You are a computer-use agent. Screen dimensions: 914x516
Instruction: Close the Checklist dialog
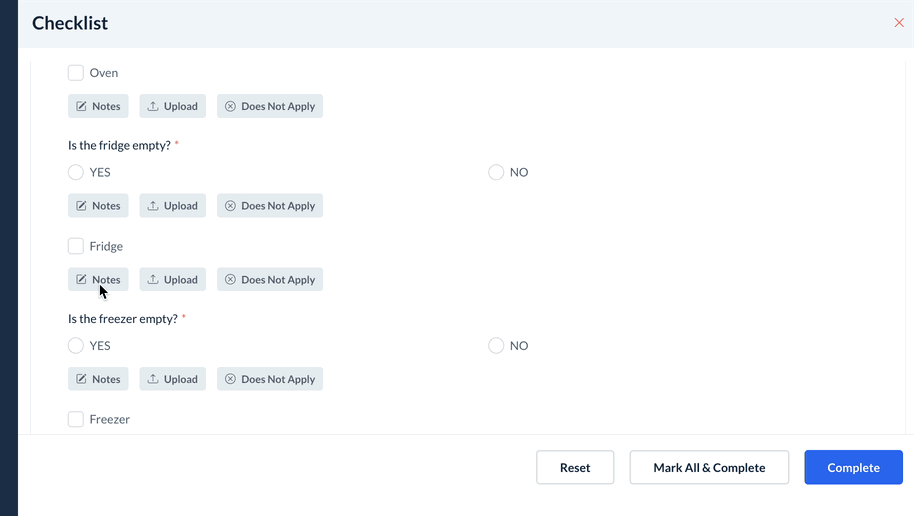[899, 23]
